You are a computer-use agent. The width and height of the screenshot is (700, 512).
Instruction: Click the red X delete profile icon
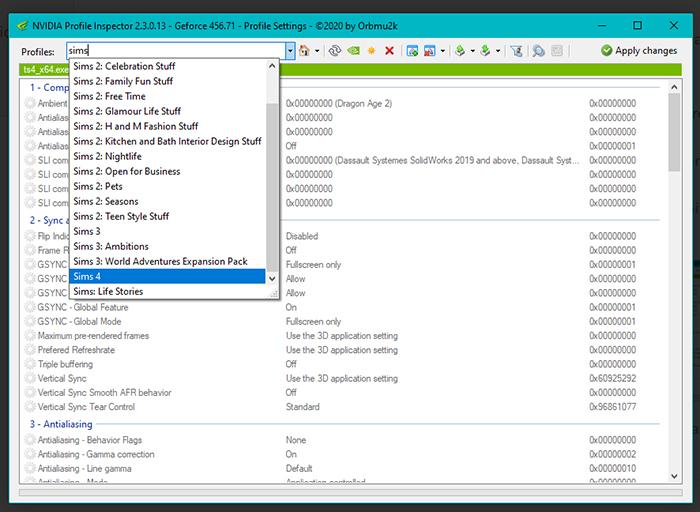(389, 51)
